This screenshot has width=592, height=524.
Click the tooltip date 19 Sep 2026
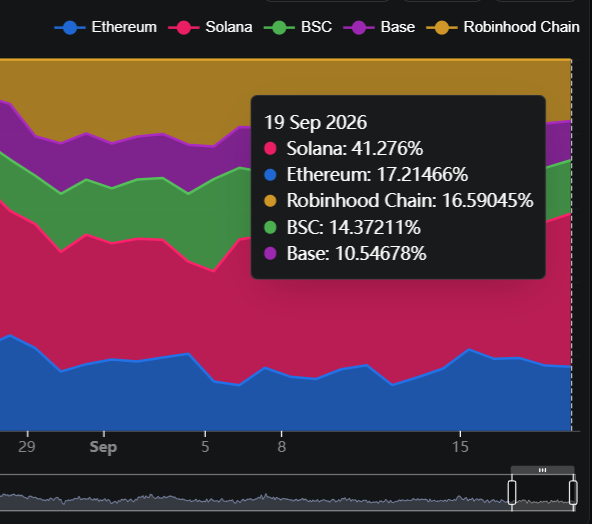click(x=315, y=122)
